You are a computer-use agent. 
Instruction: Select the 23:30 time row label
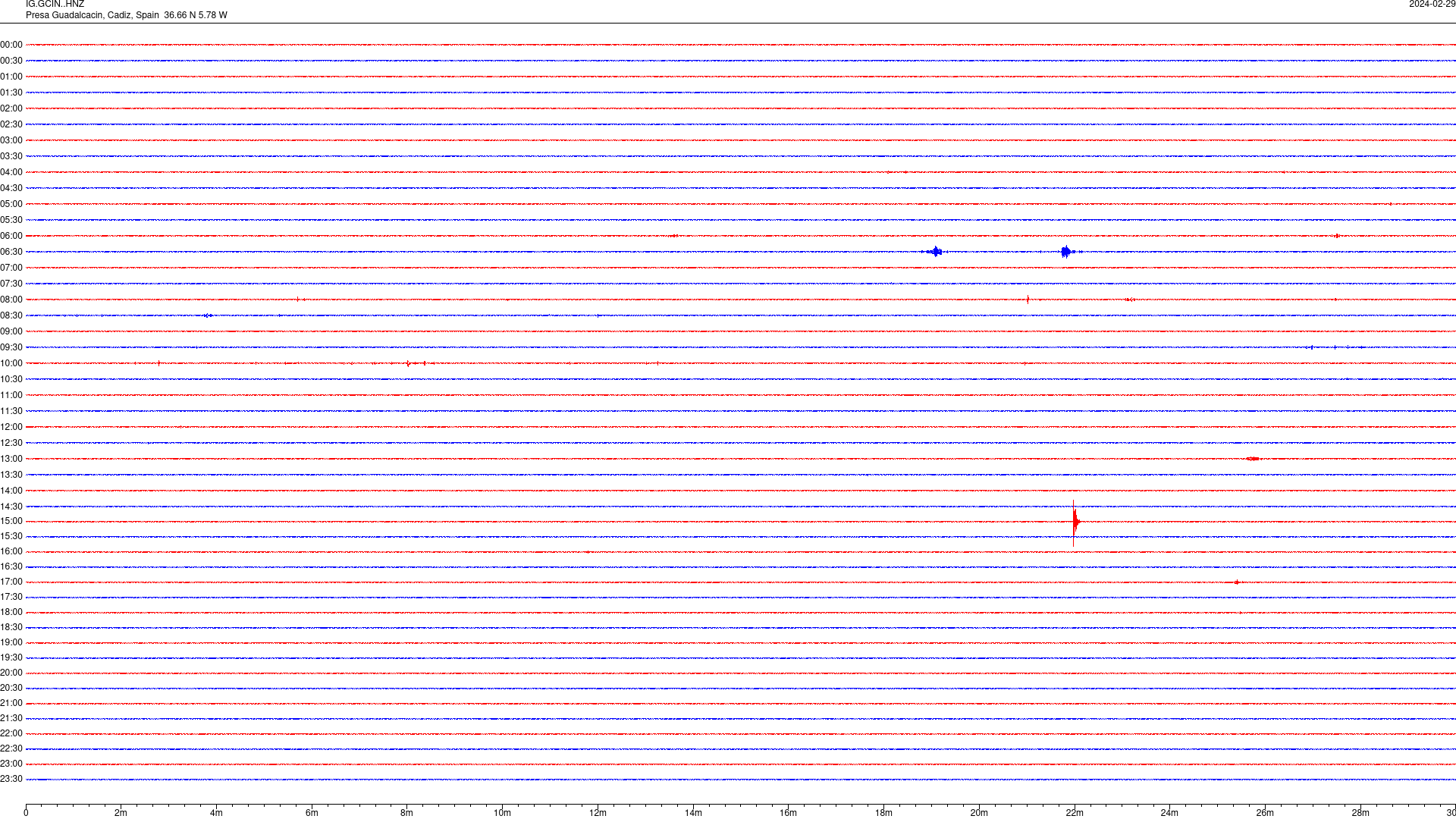11,779
